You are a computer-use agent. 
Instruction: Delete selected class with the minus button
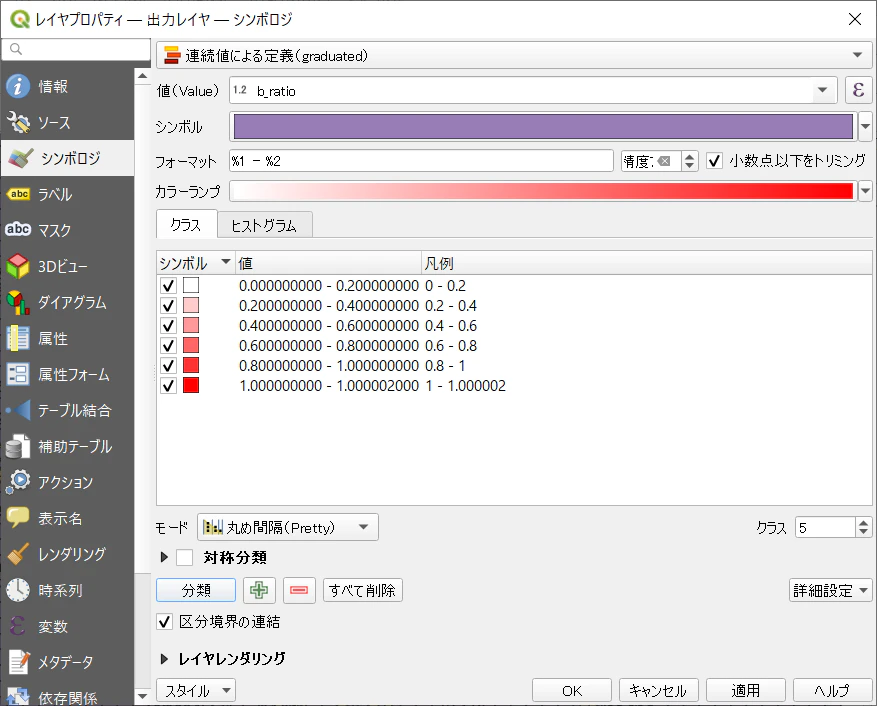pos(299,590)
